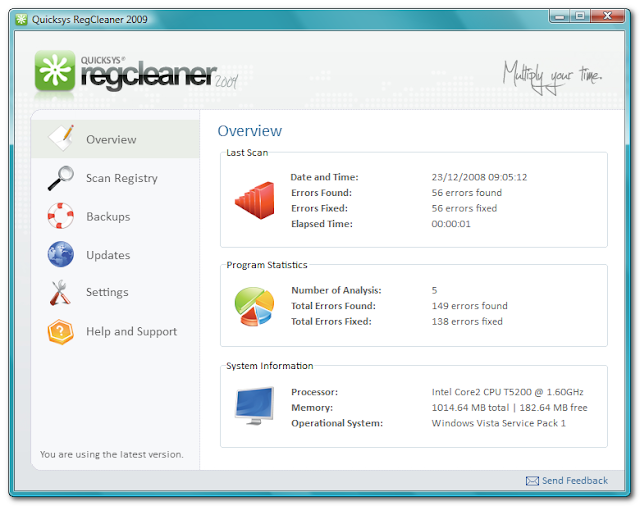Screen dimensions: 640x506
Task: Click the Number of Analysis value '5'
Action: 434,290
